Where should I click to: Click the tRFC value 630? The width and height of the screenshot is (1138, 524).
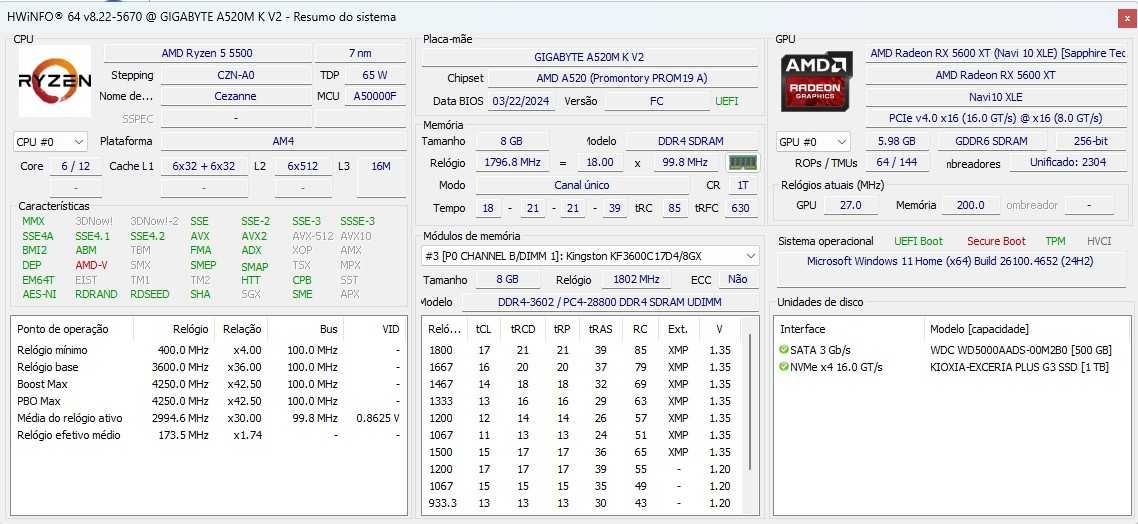740,208
